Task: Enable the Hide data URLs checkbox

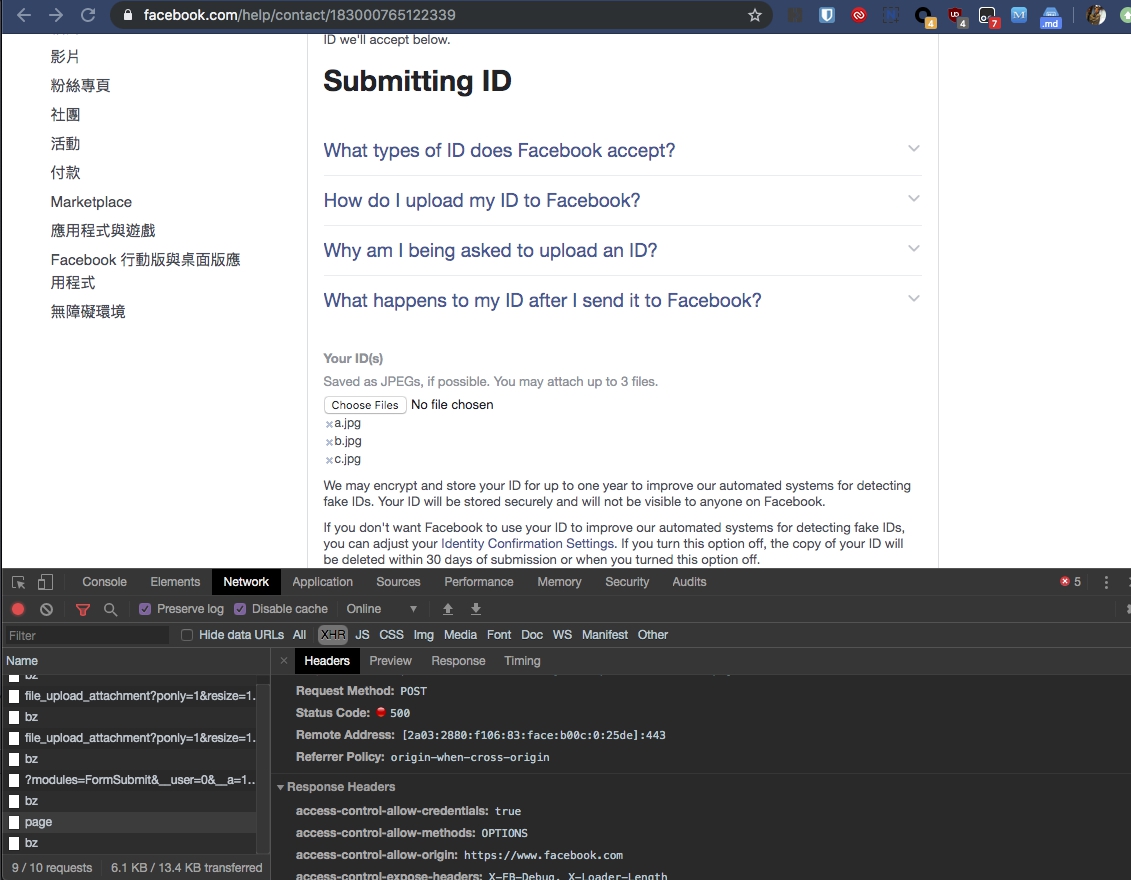Action: point(187,635)
